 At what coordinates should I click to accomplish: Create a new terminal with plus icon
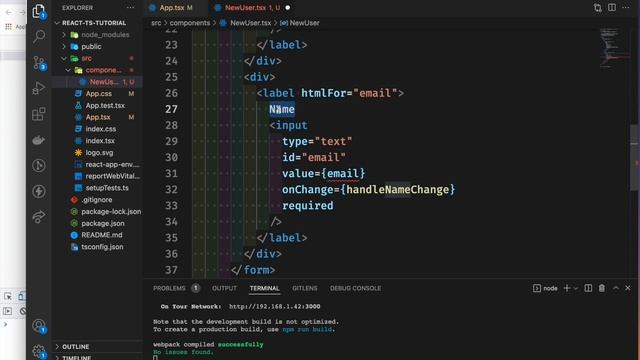click(x=567, y=288)
